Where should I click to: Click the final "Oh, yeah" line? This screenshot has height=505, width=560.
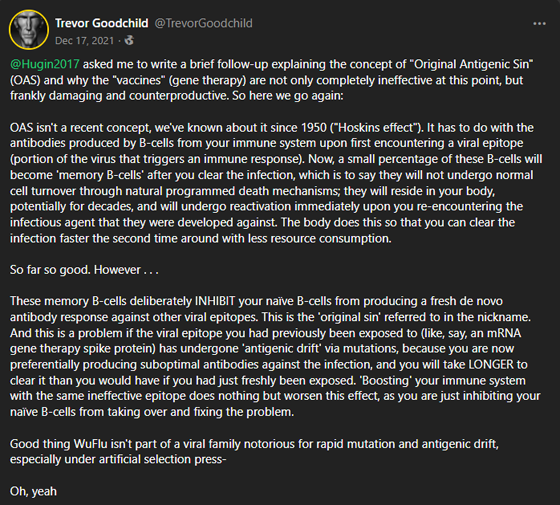[x=33, y=491]
